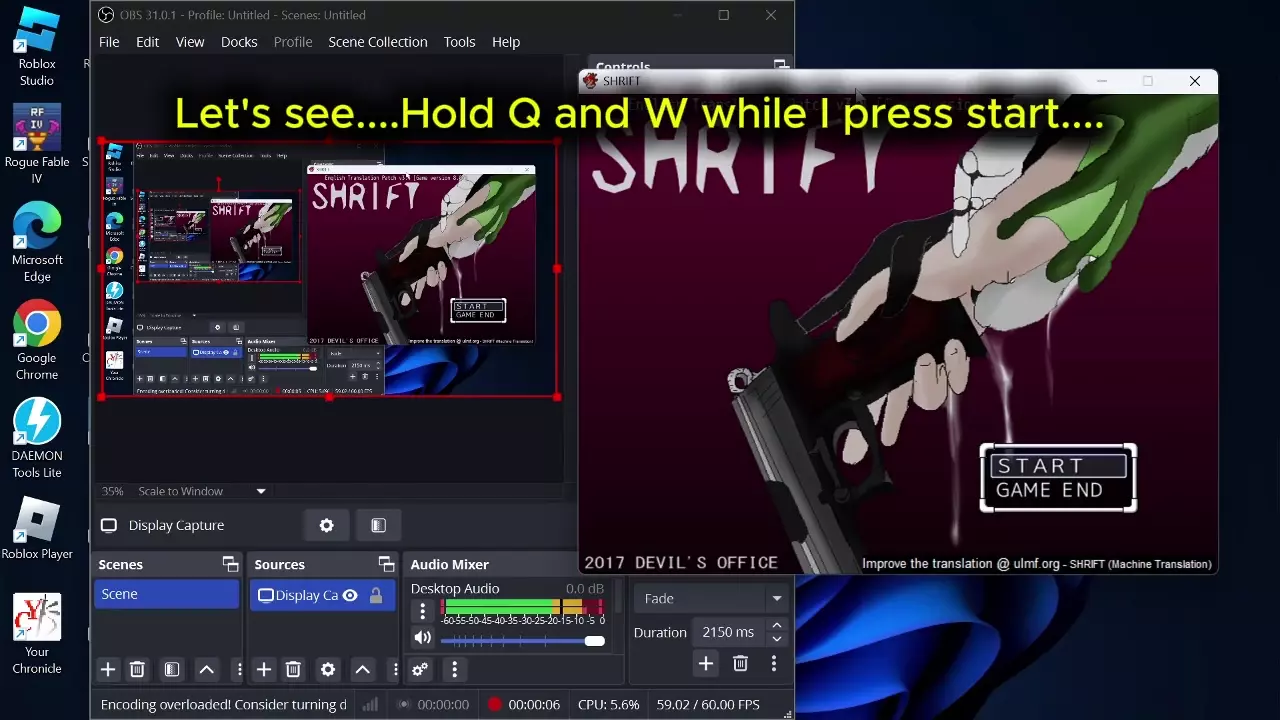Hide Display Capture source via eye icon
Image resolution: width=1280 pixels, height=720 pixels.
point(350,595)
